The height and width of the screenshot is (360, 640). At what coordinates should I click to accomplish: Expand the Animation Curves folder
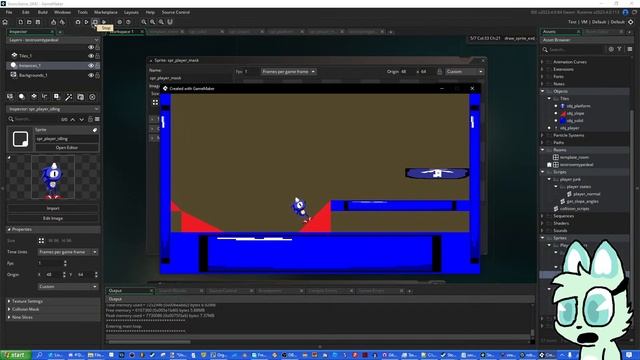(542, 62)
